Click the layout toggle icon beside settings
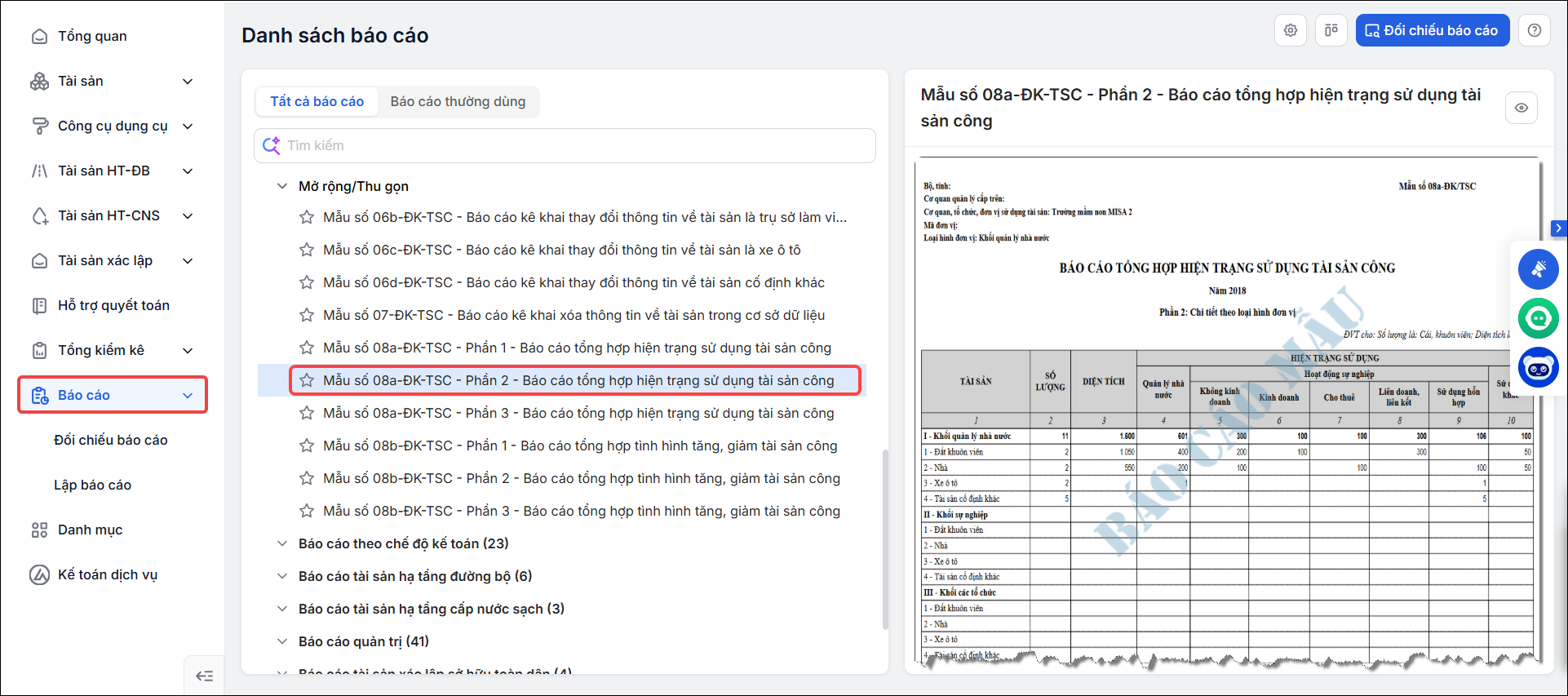The width and height of the screenshot is (1568, 696). pyautogui.click(x=1331, y=30)
